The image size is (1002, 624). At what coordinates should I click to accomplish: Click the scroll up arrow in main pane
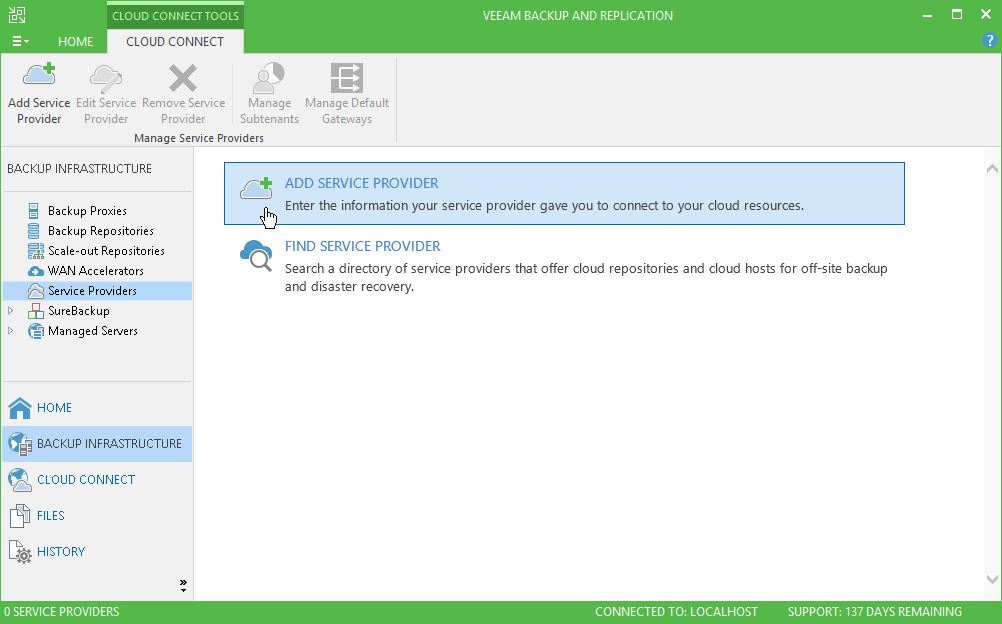[x=992, y=169]
